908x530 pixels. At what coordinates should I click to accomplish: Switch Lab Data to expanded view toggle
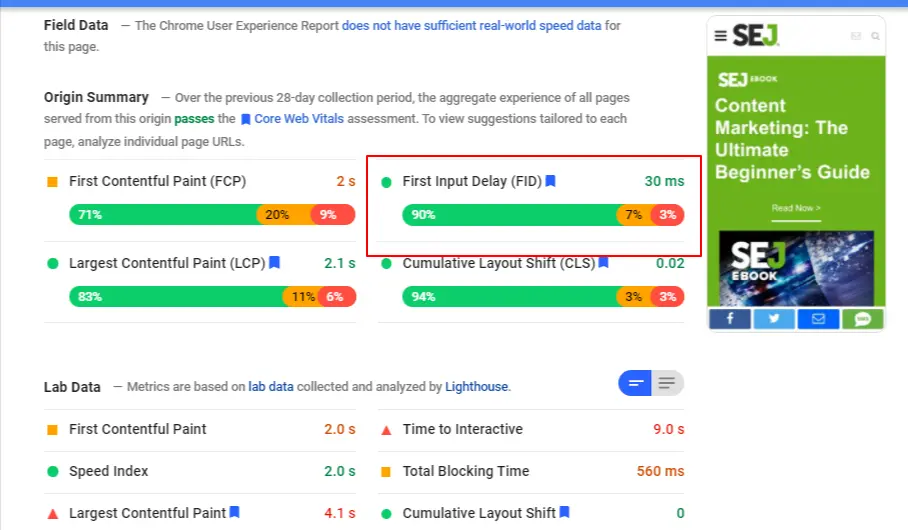tap(667, 383)
